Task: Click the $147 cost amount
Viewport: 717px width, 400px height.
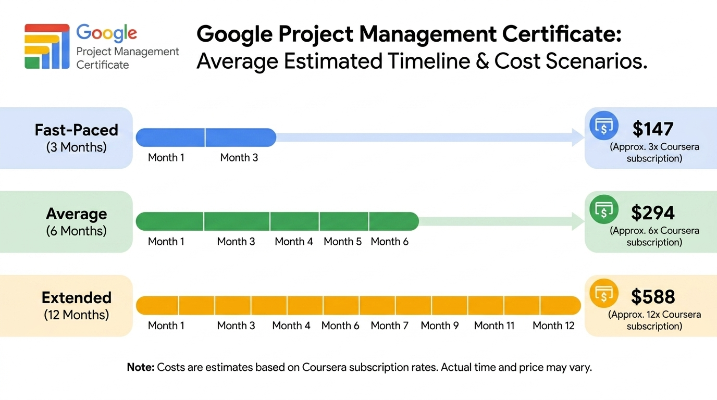Action: point(653,129)
